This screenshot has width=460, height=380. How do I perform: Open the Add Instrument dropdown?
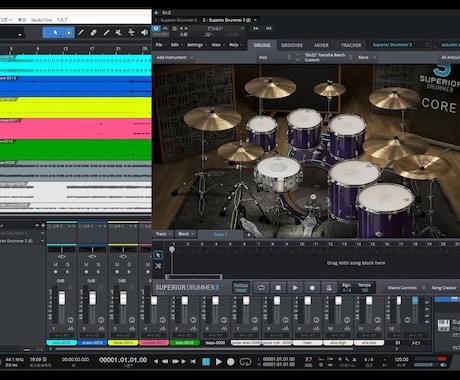click(x=175, y=57)
